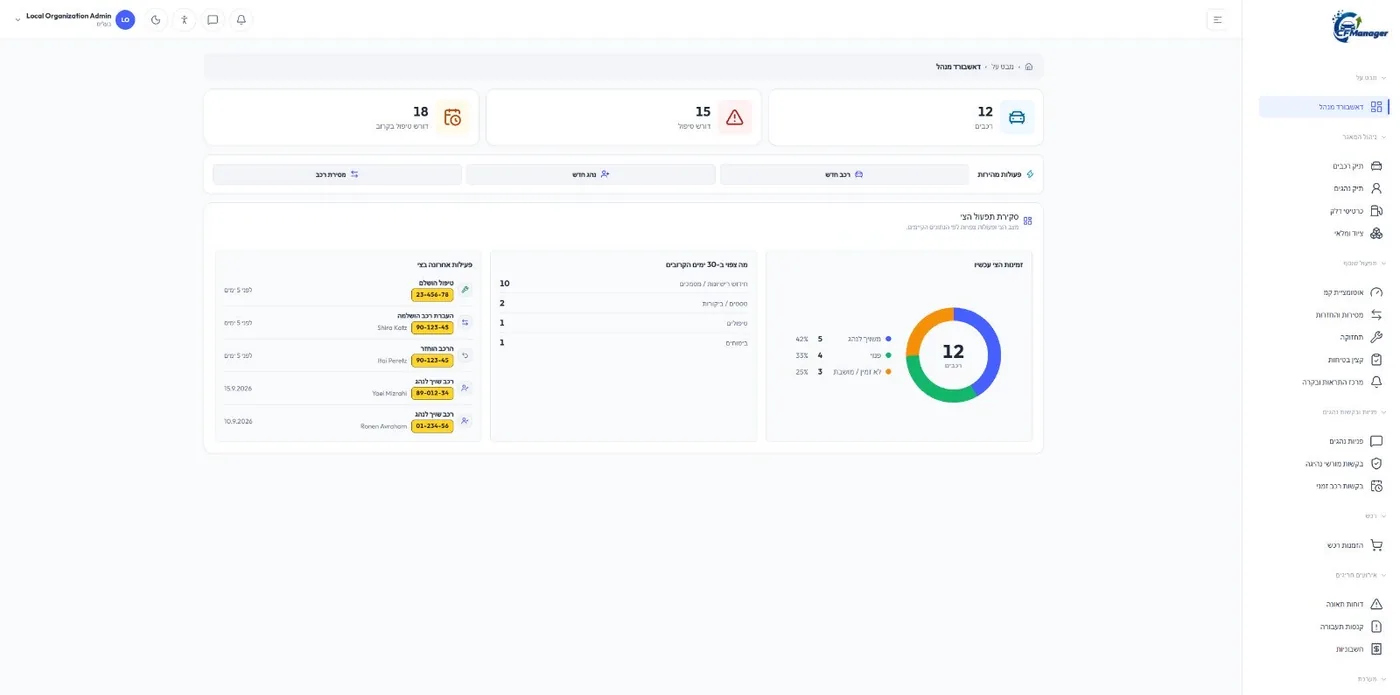1400x695 pixels.
Task: Collapse the אירועים חריגים sidebar section
Action: coord(1361,575)
